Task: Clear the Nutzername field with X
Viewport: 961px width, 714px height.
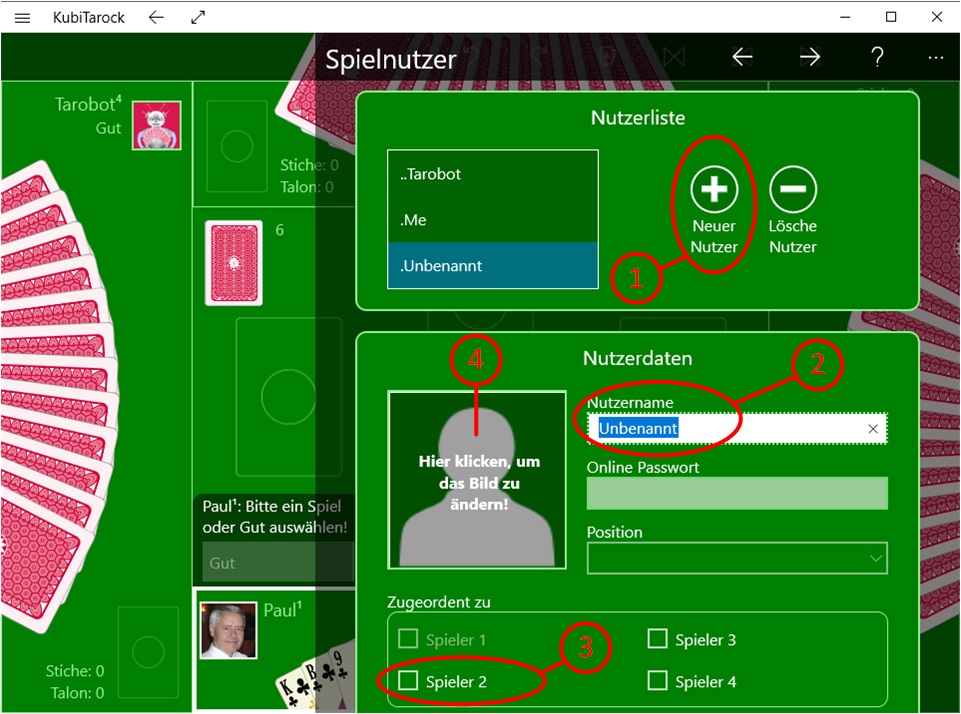Action: (873, 429)
